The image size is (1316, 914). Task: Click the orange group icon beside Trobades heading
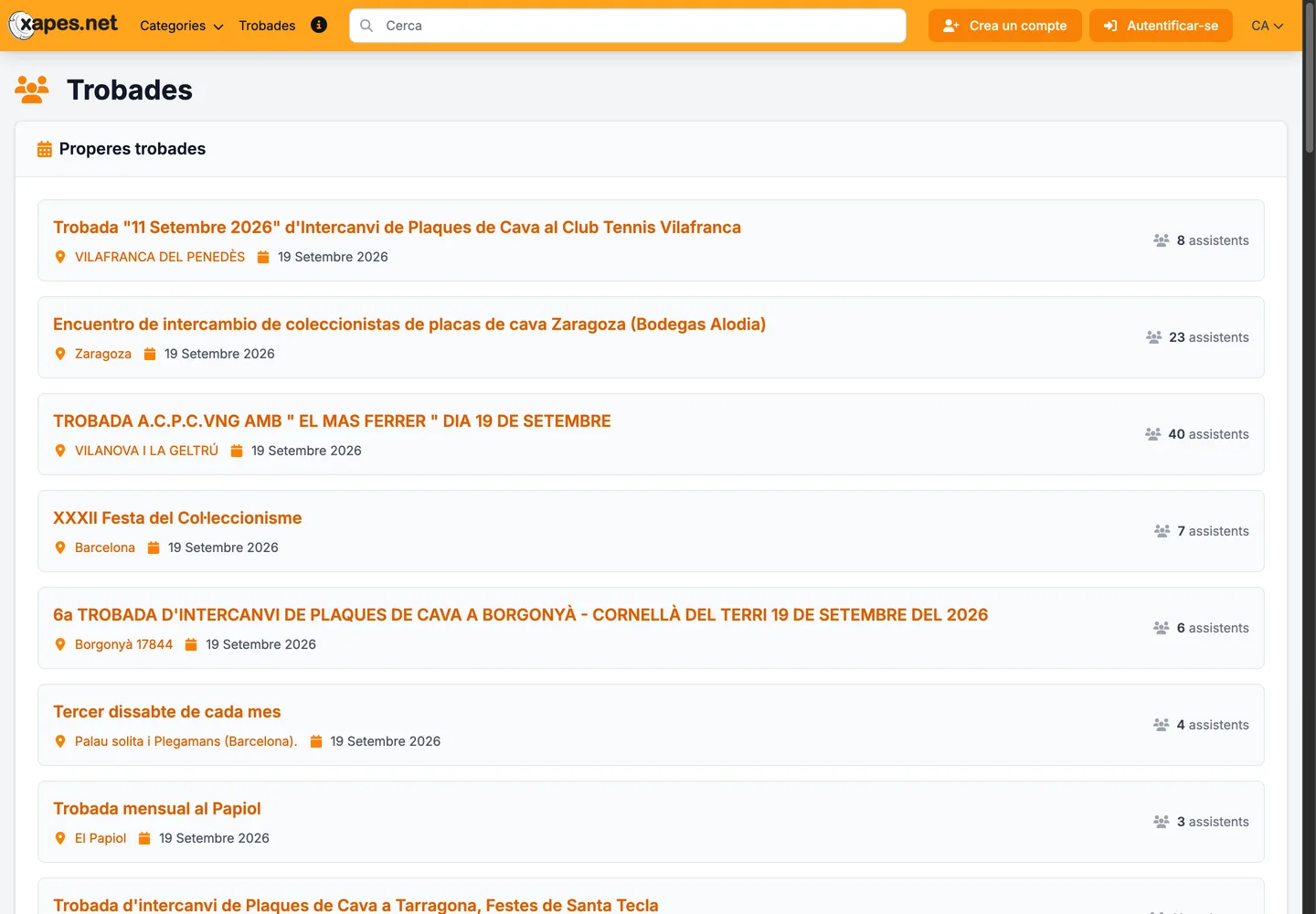(32, 90)
